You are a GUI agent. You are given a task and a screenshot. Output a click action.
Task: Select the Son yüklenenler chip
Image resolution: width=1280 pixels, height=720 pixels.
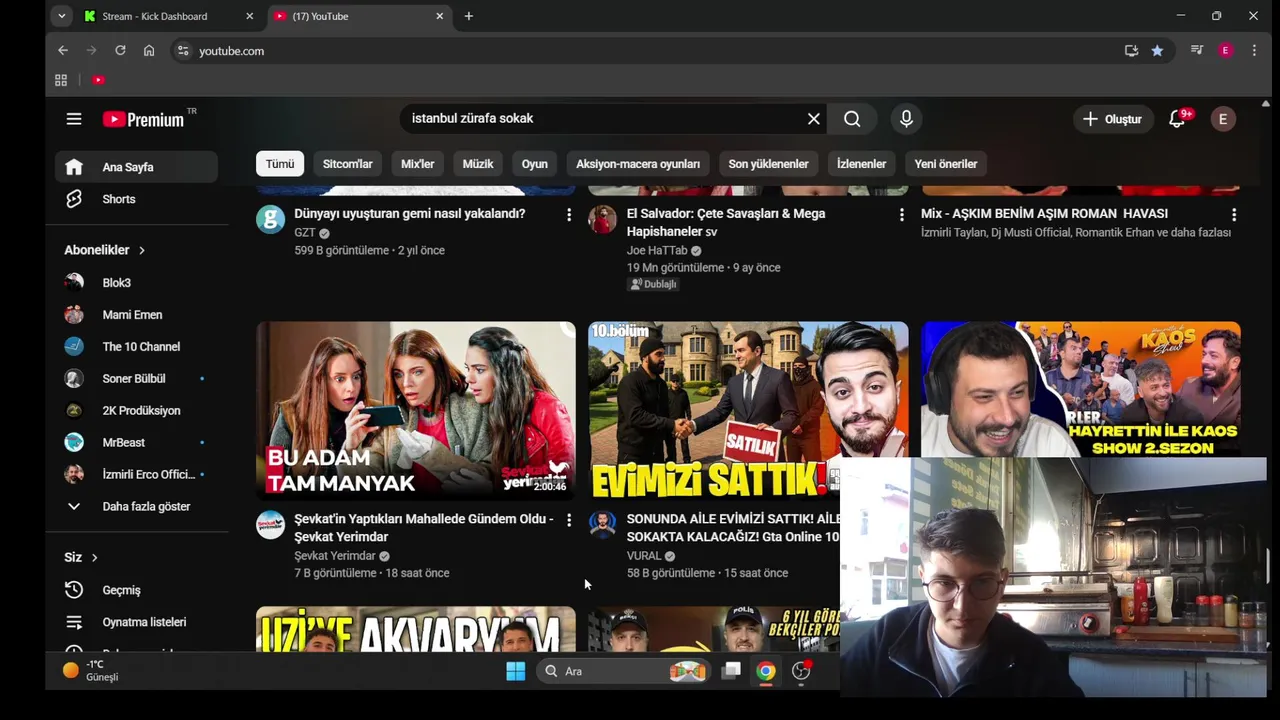(768, 164)
